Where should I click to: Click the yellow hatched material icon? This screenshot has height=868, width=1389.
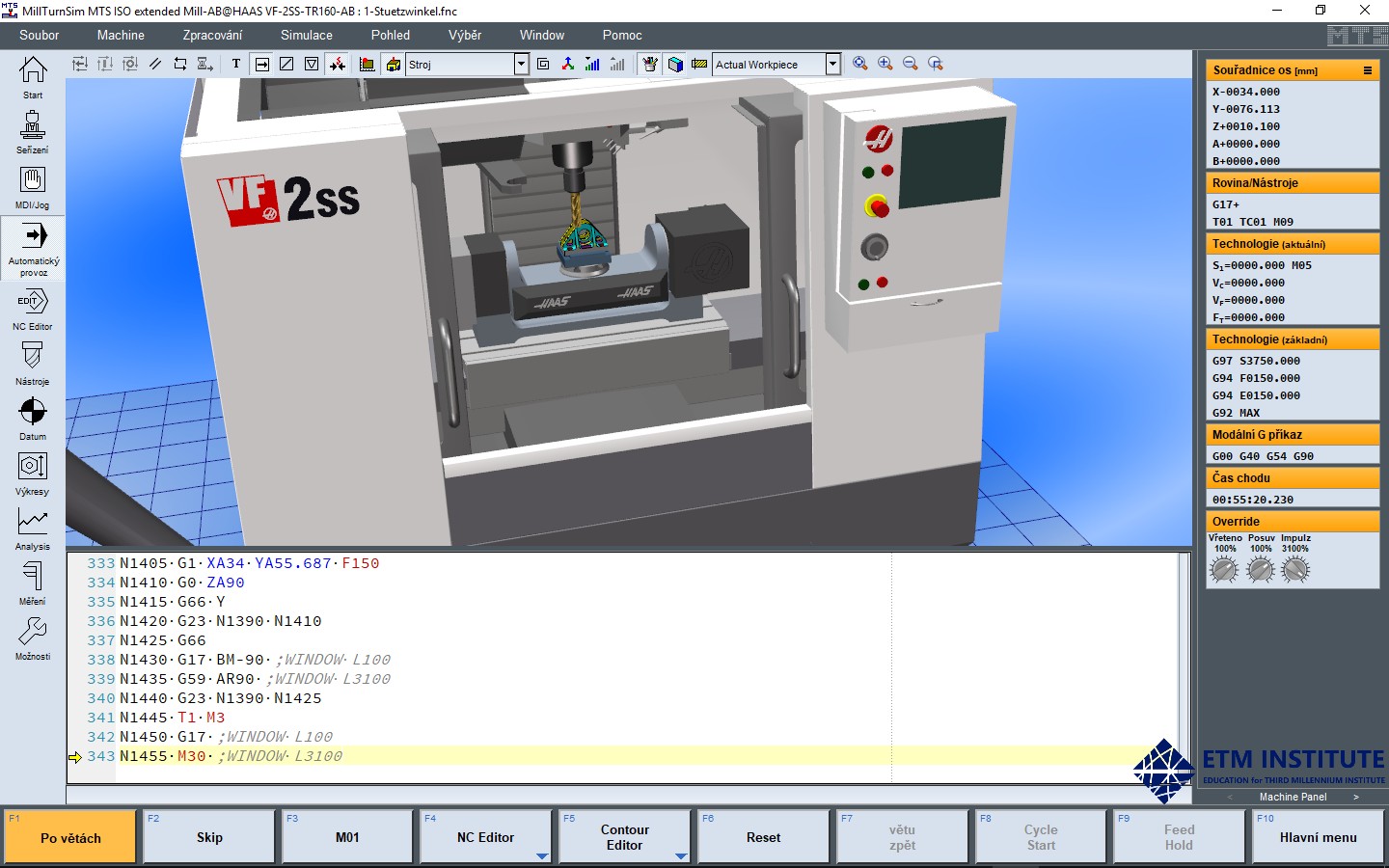(699, 64)
